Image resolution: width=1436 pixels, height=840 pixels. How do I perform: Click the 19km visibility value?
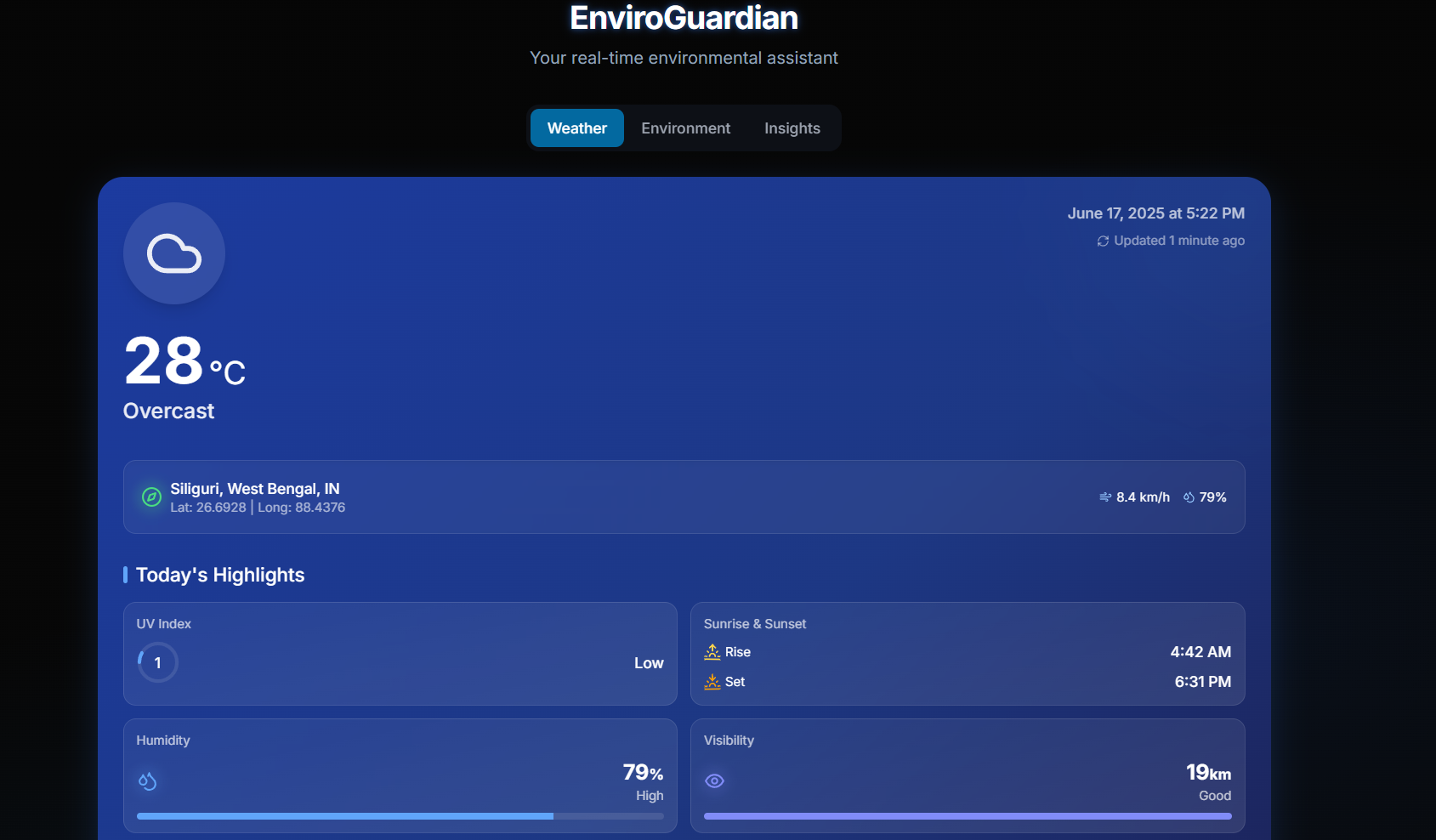1209,772
